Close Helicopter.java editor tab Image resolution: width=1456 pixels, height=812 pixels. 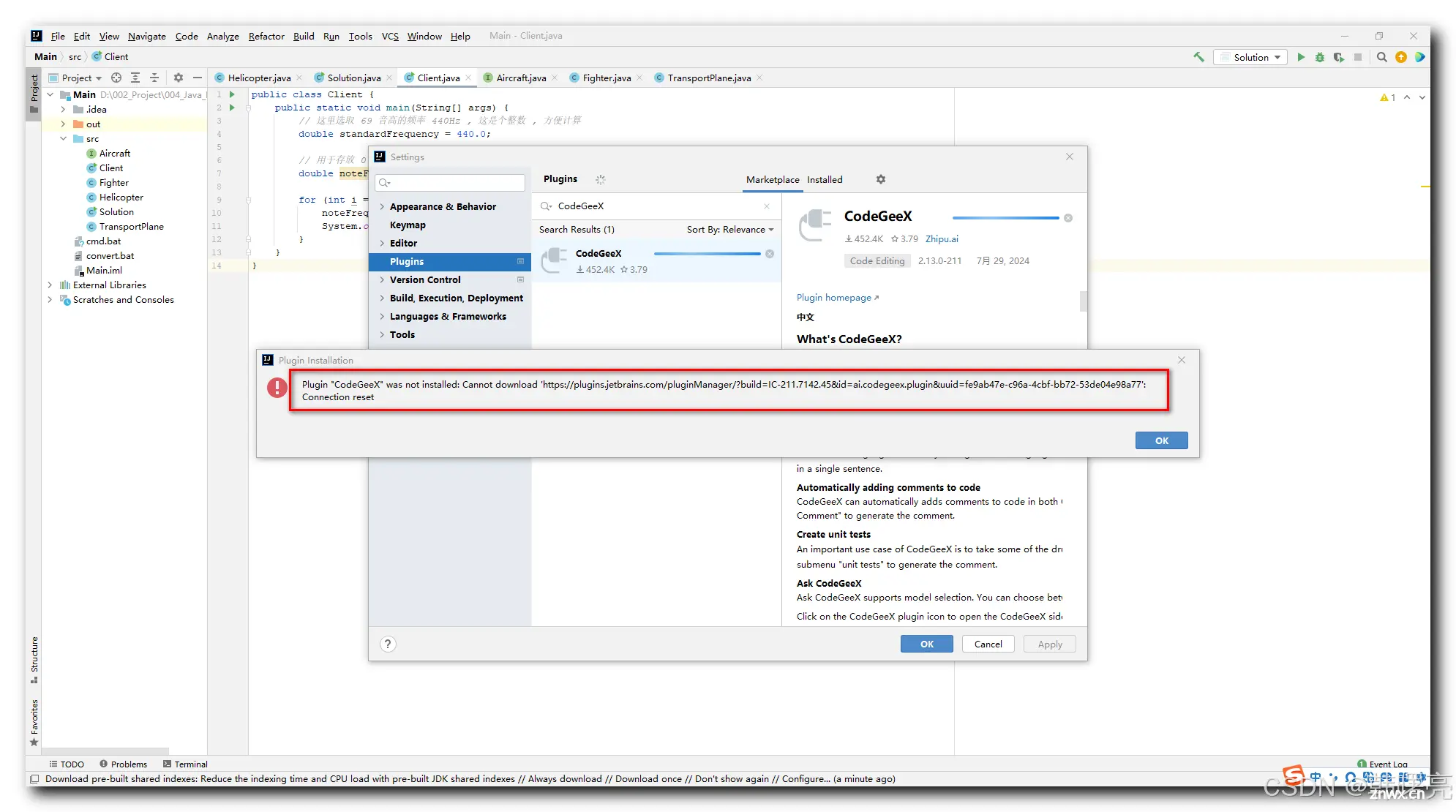coord(299,78)
